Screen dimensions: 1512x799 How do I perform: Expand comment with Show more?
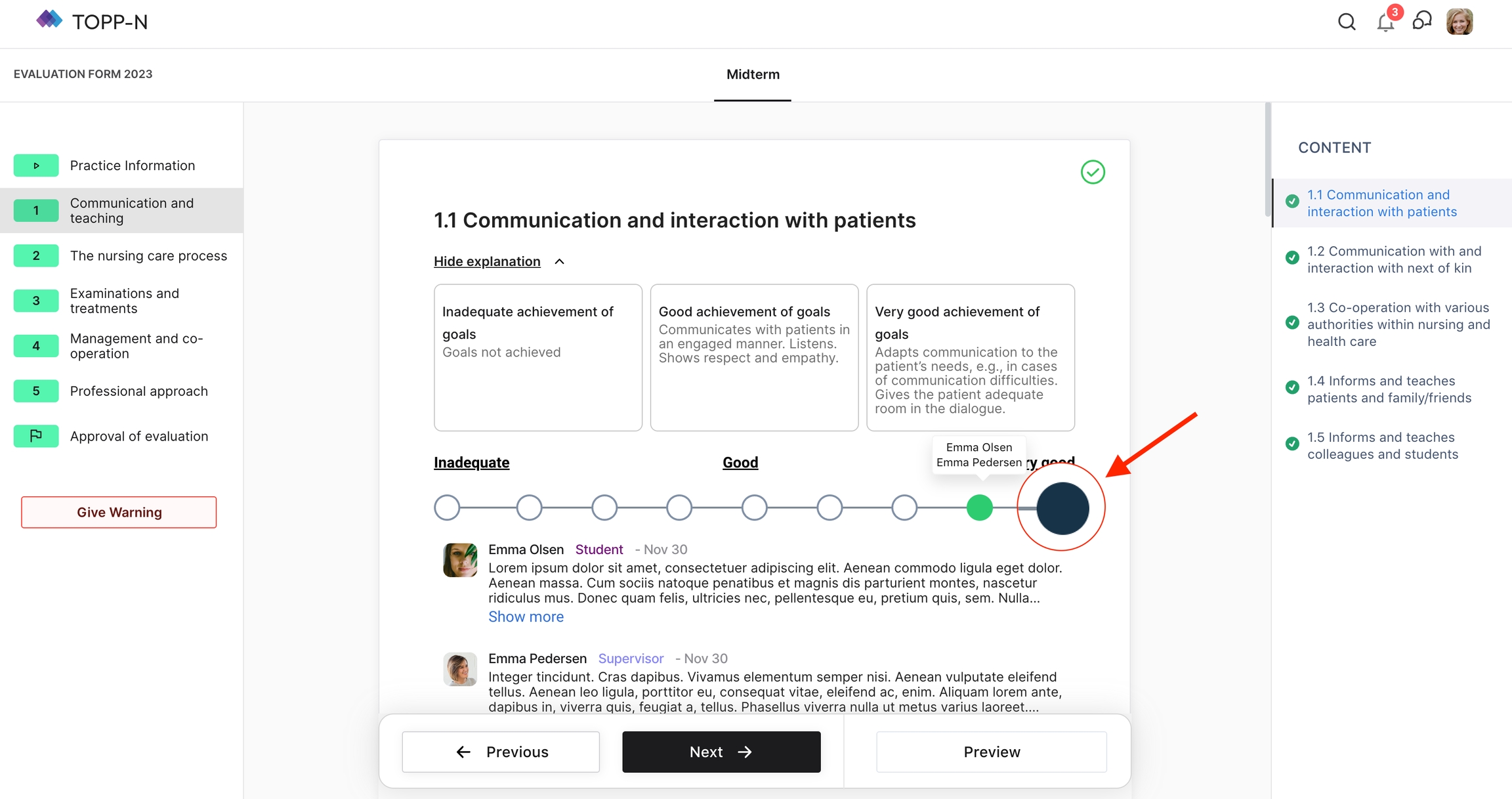(x=526, y=616)
